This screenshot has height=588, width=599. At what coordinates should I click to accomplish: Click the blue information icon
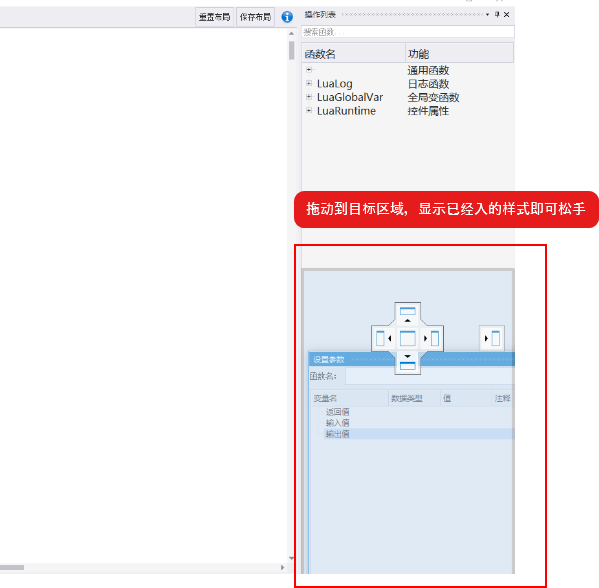coord(287,17)
